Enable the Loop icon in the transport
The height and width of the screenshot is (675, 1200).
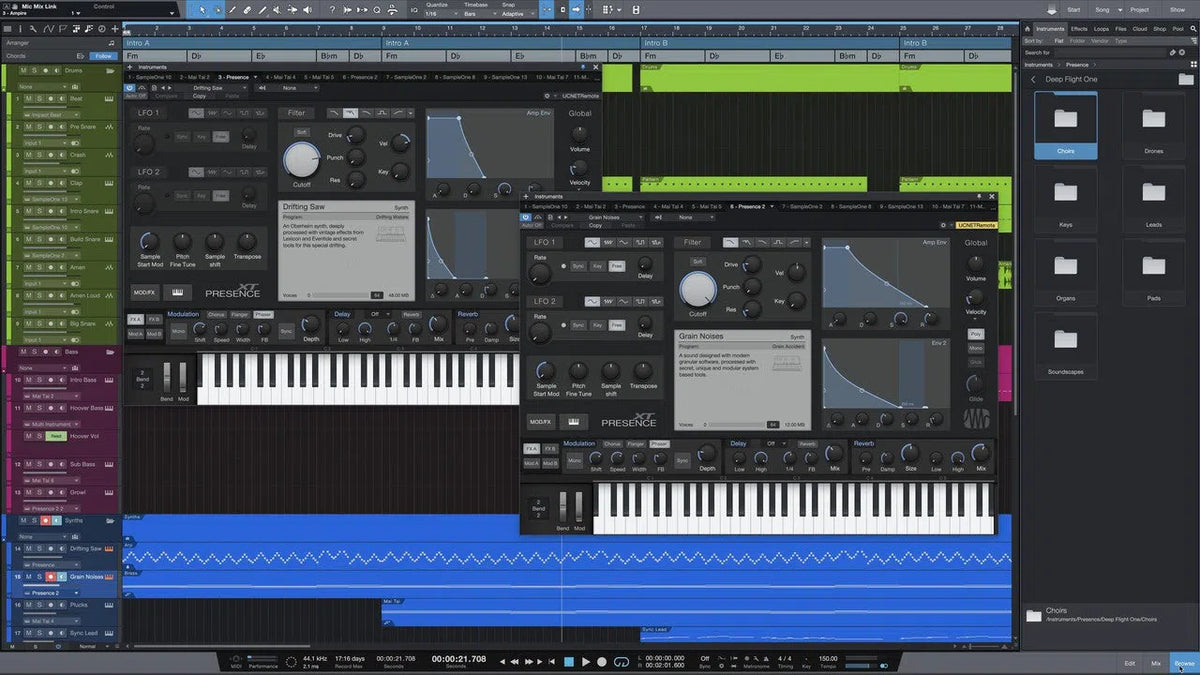click(622, 661)
